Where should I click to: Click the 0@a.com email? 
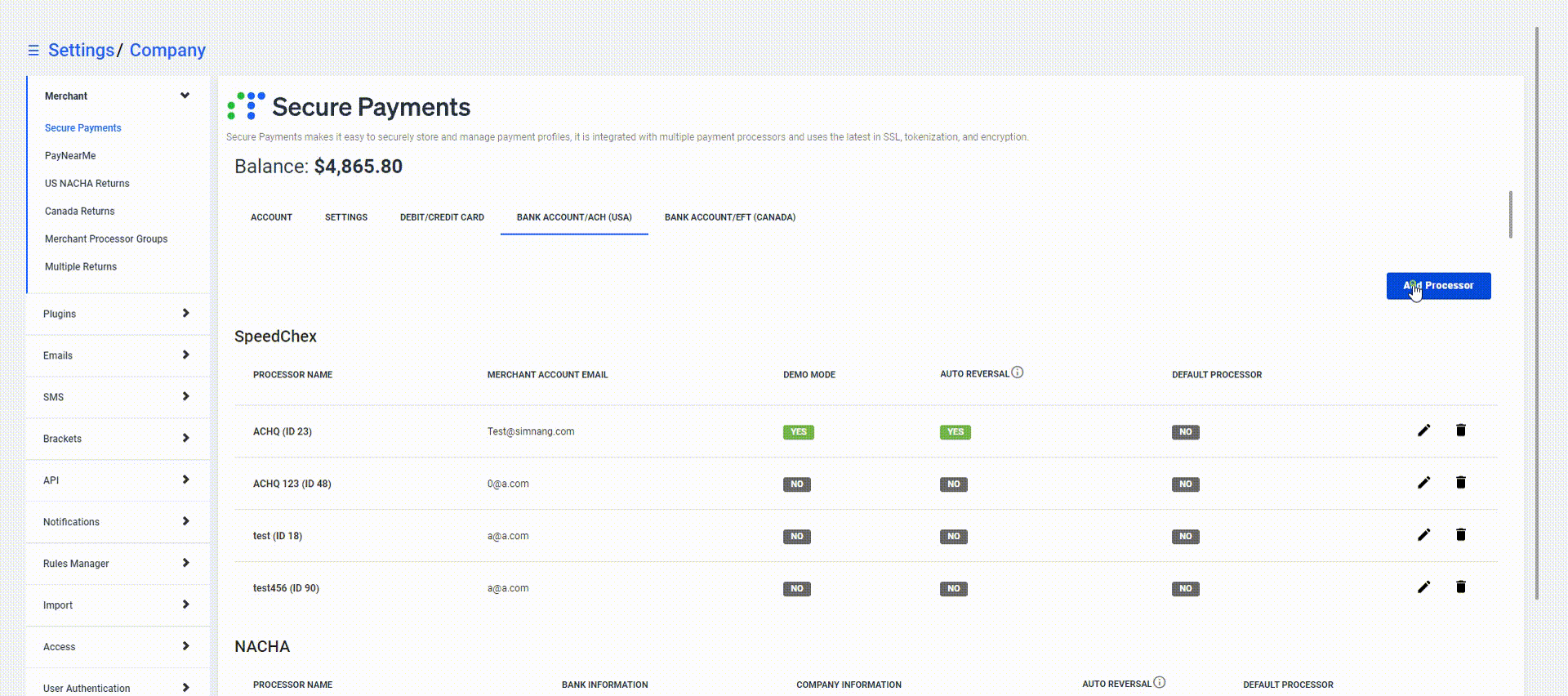pos(508,484)
